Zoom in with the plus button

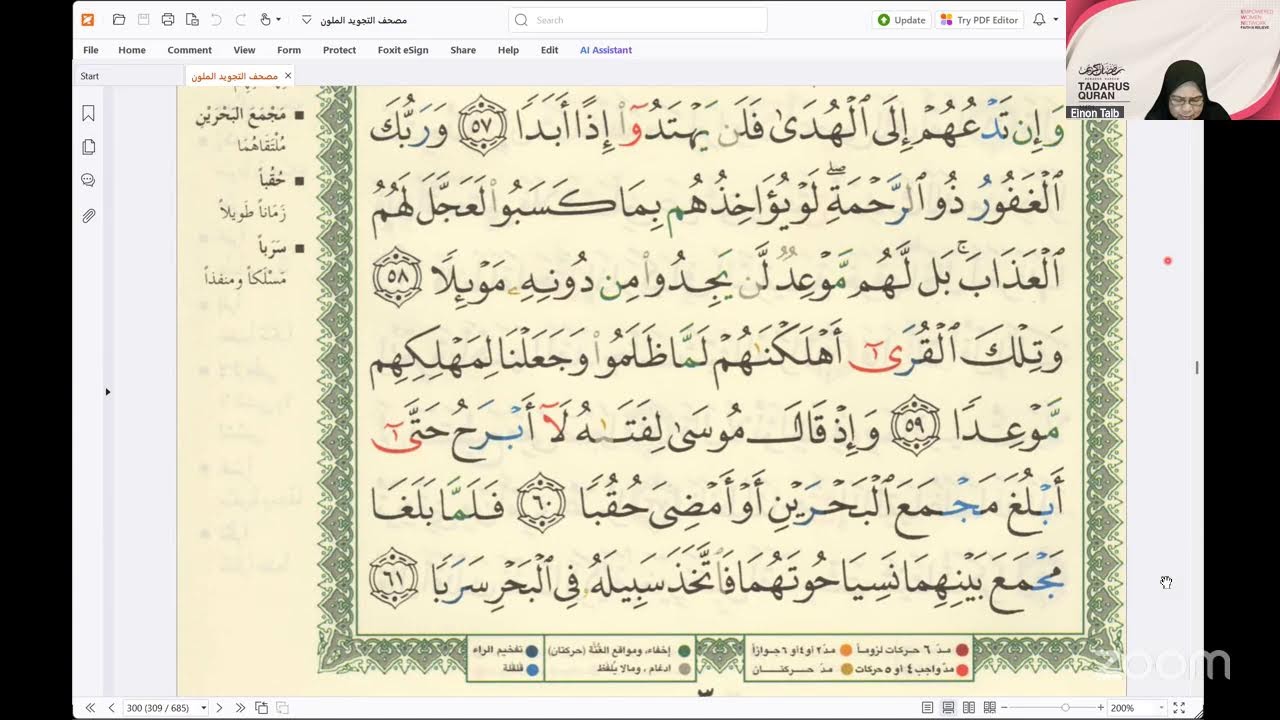coord(1101,708)
